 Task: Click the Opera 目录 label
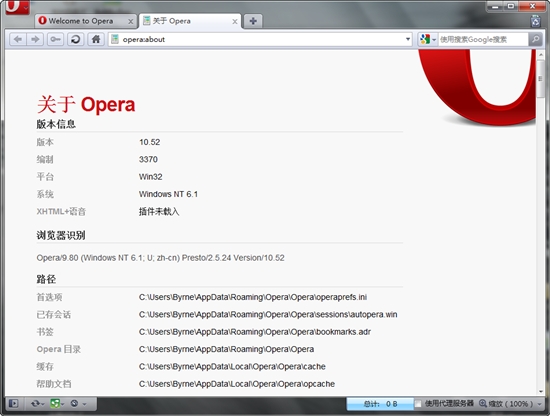59,349
